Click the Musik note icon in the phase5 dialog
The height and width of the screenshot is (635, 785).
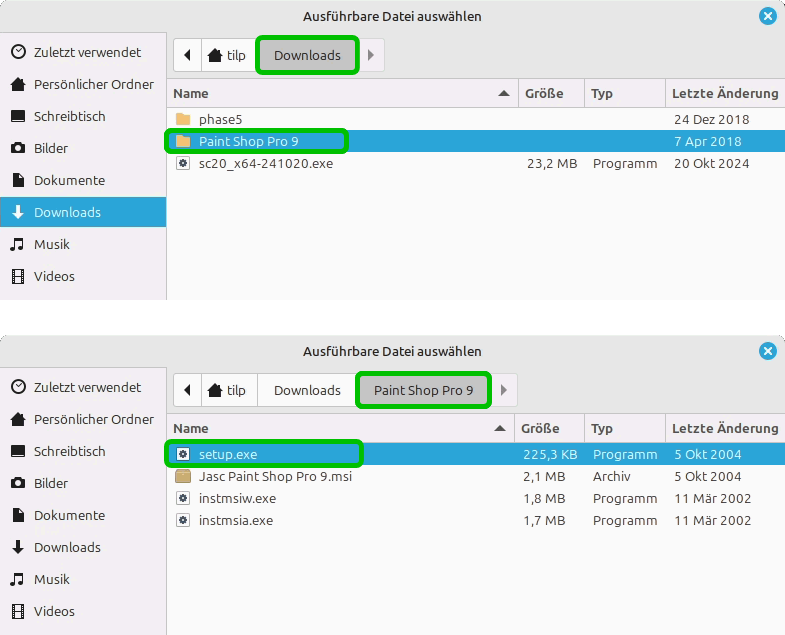click(x=18, y=245)
